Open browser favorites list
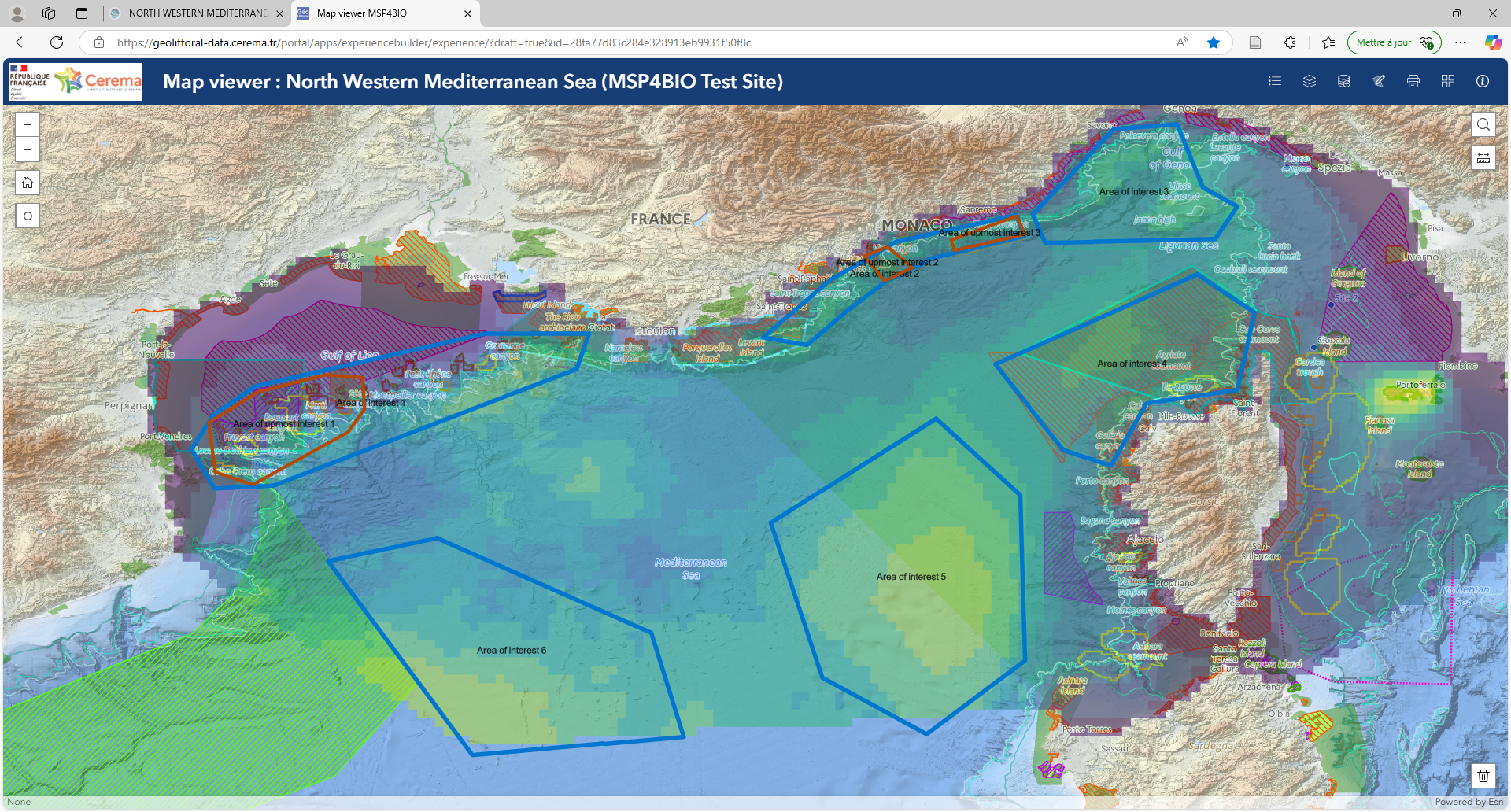1511x812 pixels. 1328,42
